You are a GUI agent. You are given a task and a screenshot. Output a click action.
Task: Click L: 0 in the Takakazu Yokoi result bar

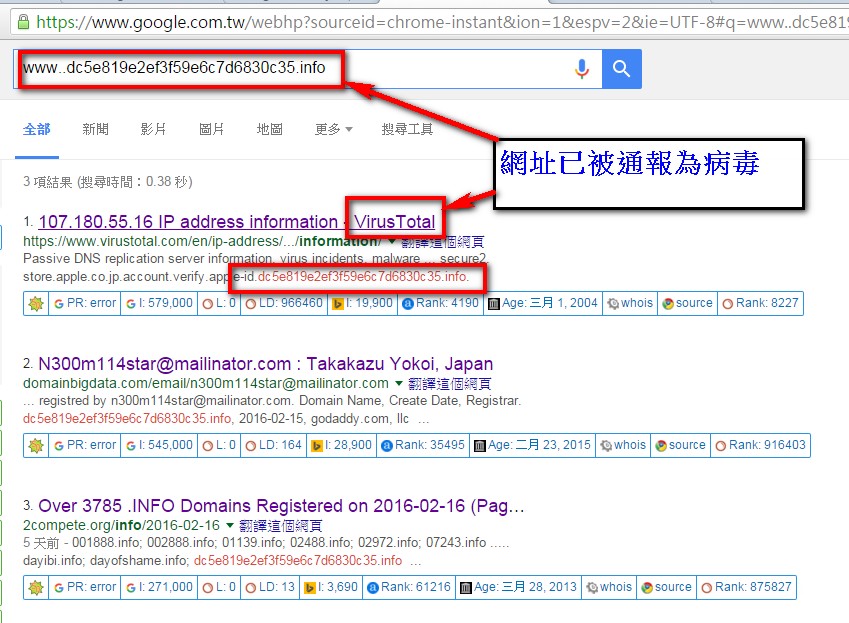[219, 445]
